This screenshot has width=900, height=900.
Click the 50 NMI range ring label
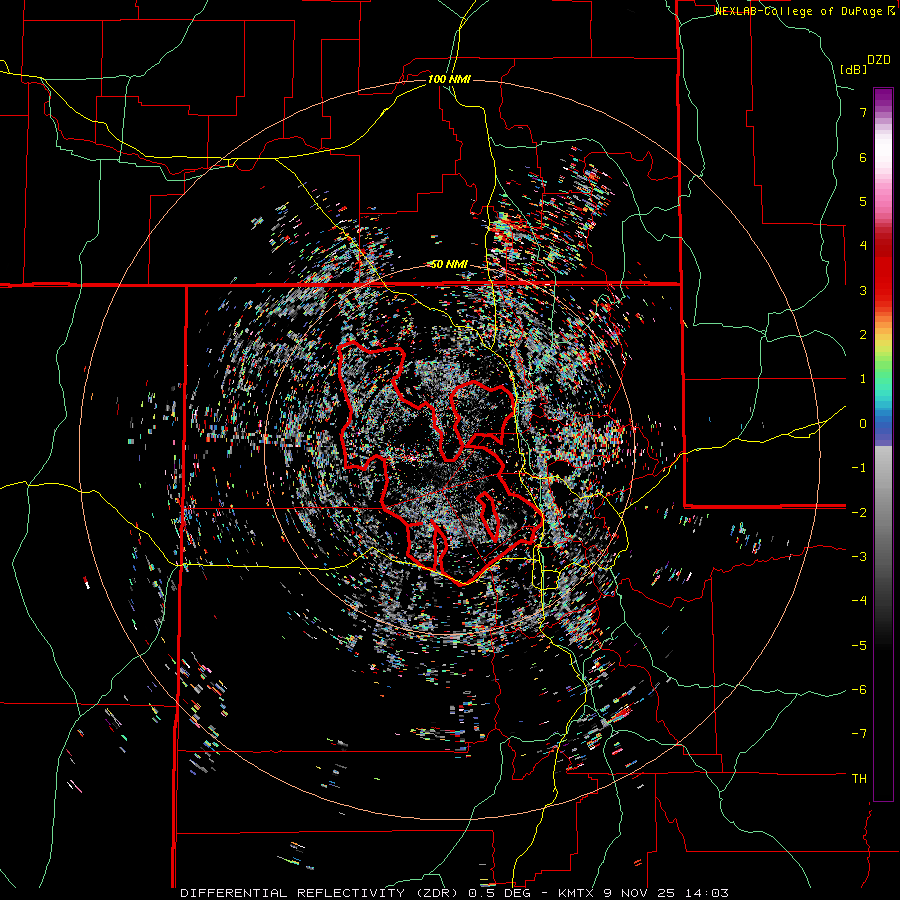coord(449,264)
